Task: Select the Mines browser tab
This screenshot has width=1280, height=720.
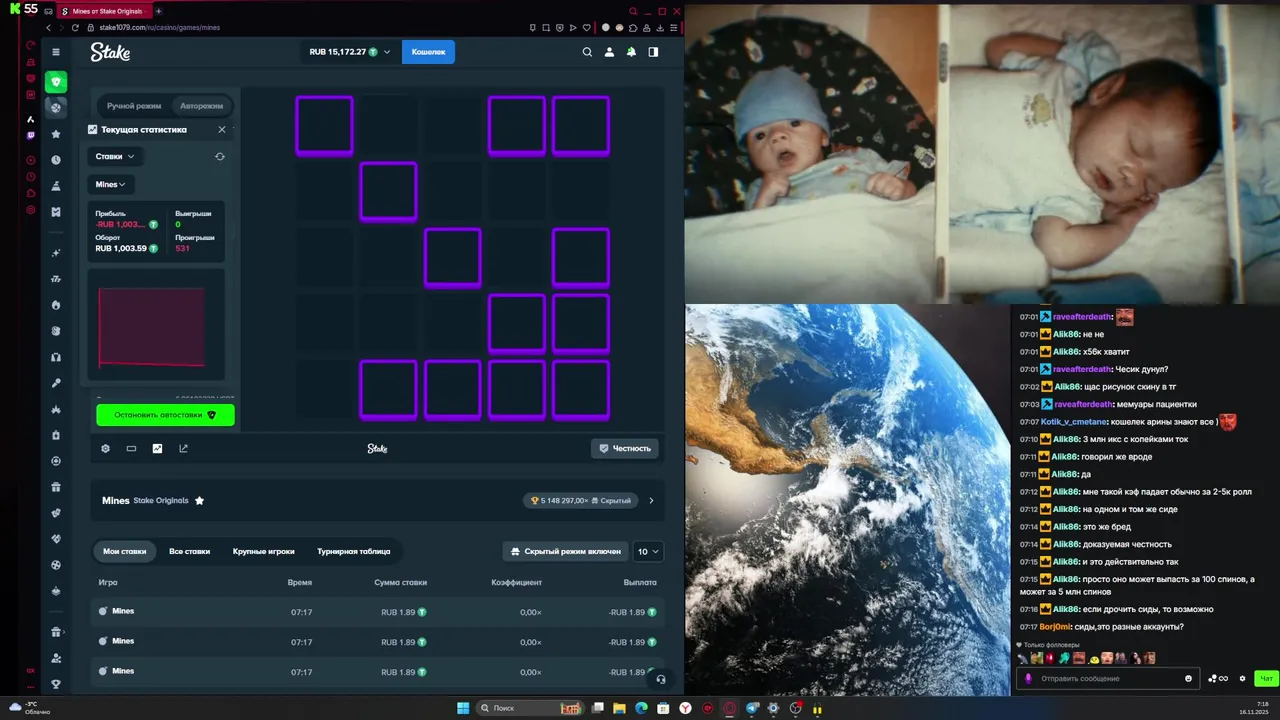Action: coord(104,11)
